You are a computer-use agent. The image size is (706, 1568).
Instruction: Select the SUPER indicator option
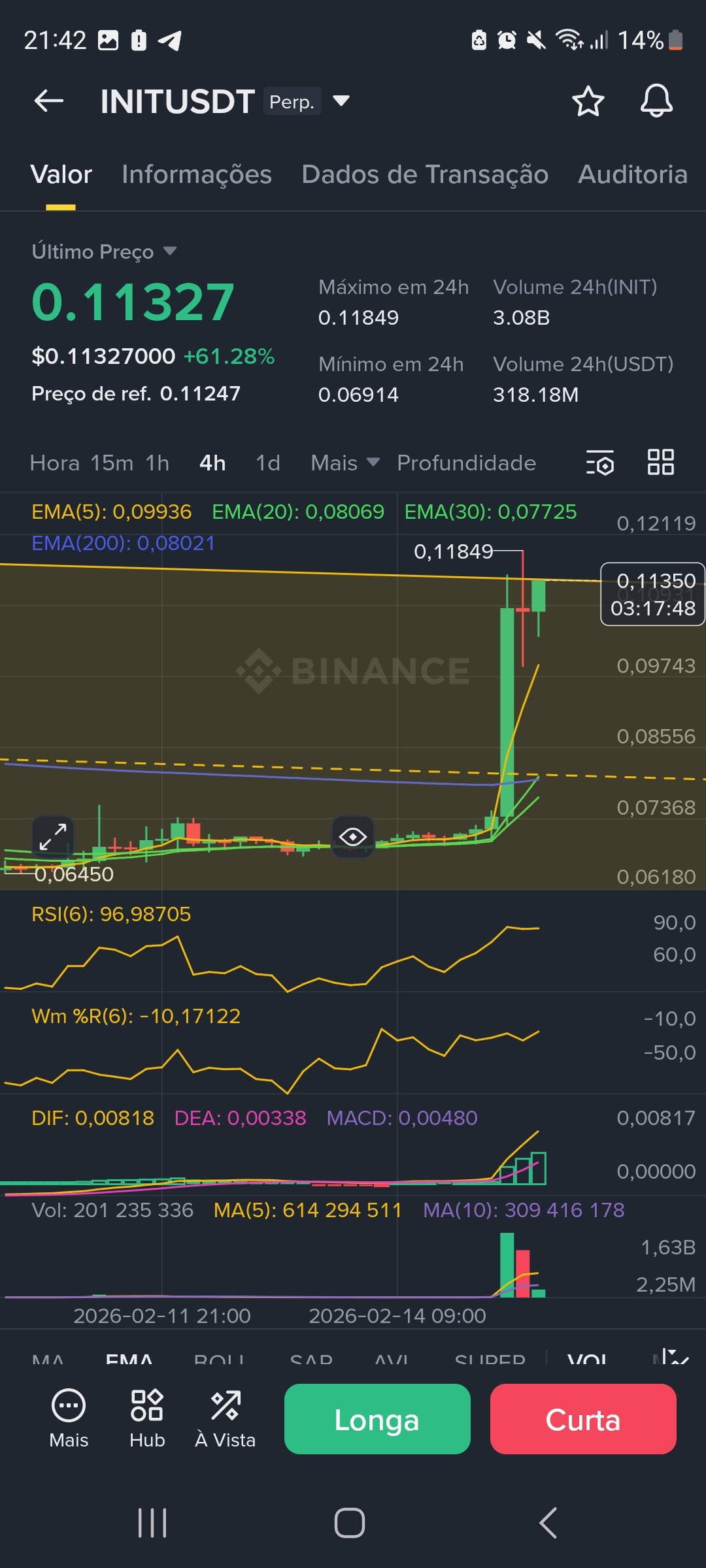click(x=490, y=1360)
